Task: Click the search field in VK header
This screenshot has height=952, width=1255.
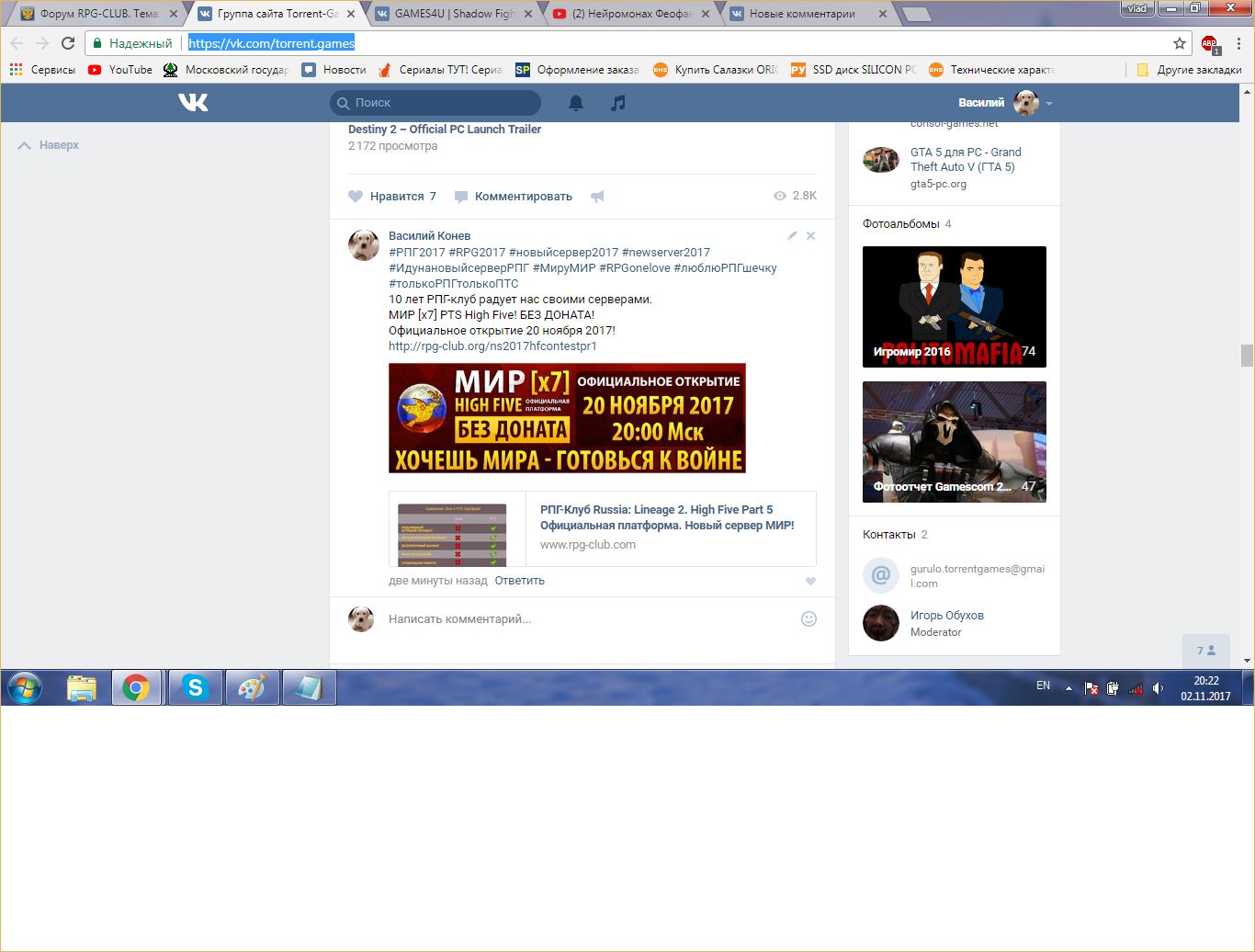Action: click(x=435, y=103)
